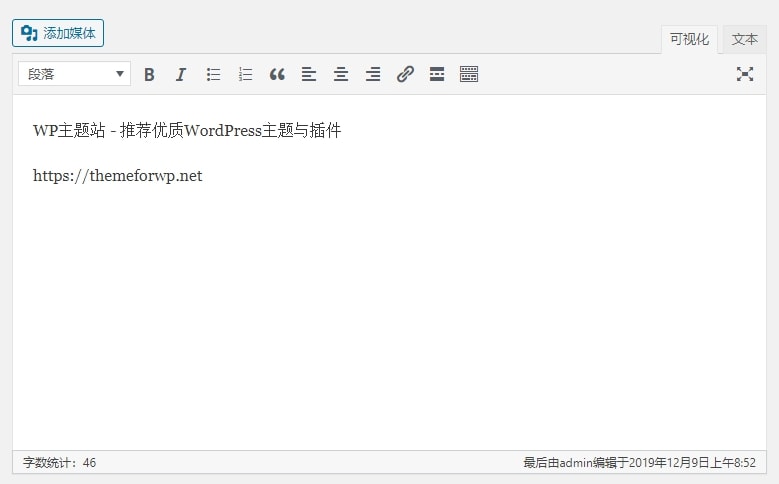Insert a bulleted list
Viewport: 779px width, 484px height.
213,74
